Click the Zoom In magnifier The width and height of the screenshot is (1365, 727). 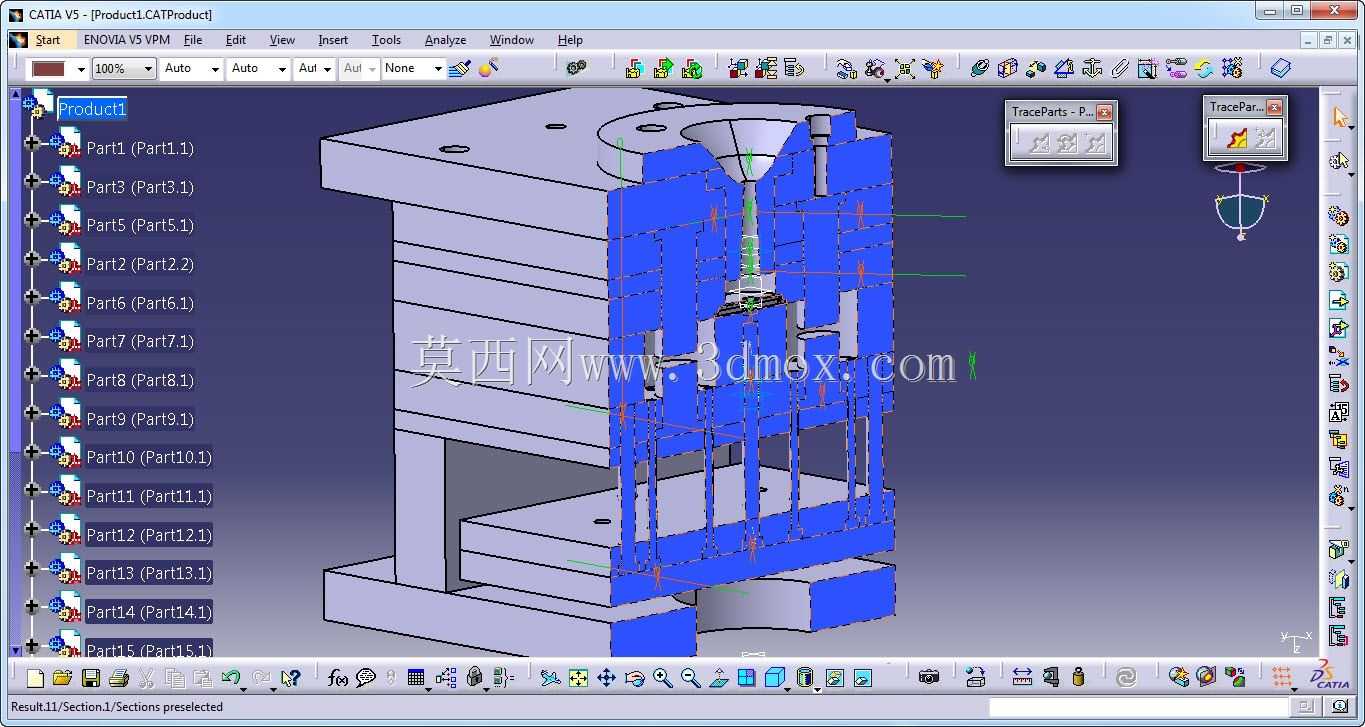tap(662, 678)
